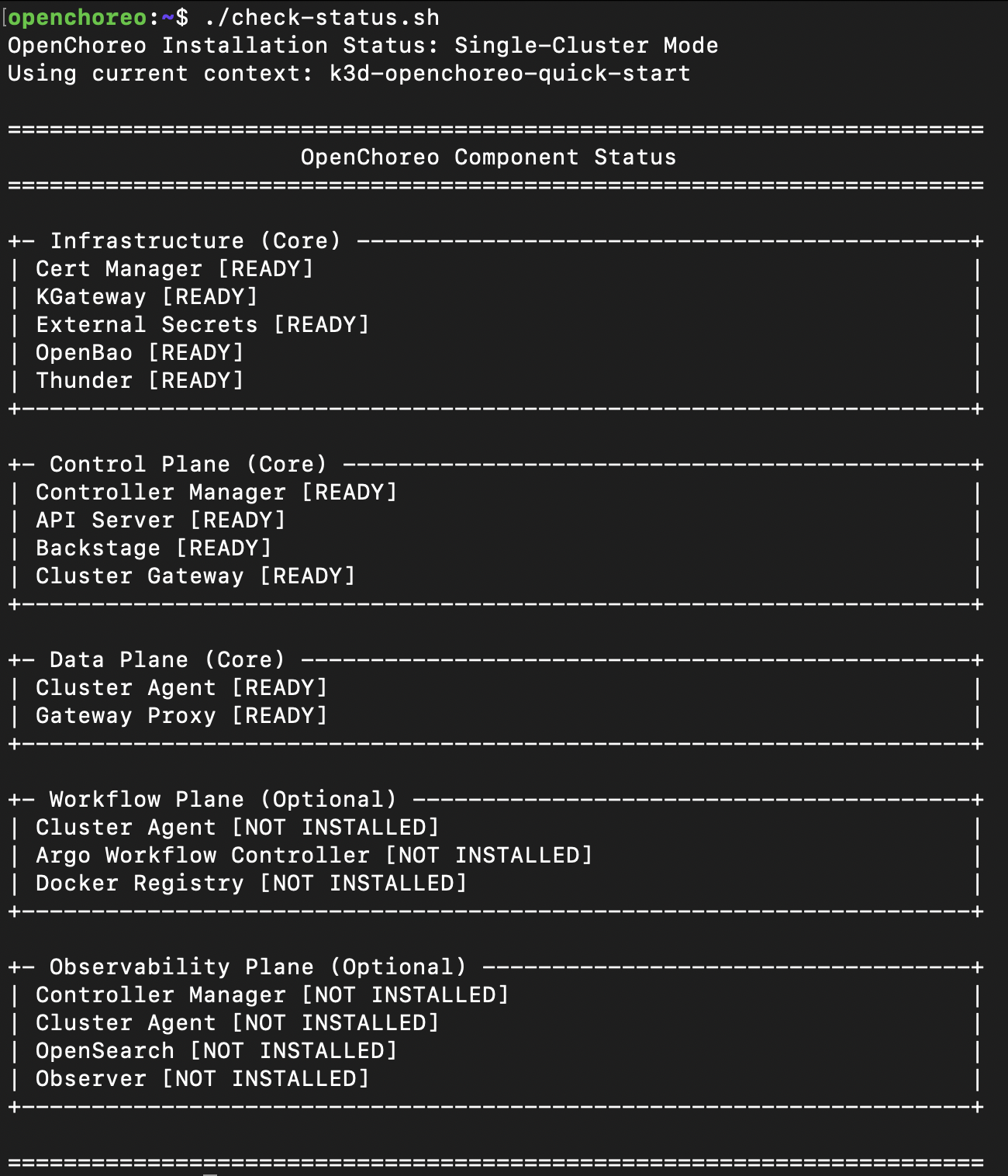This screenshot has width=1008, height=1176.
Task: Click the OpenChoreo Component Status heading
Action: tap(488, 157)
